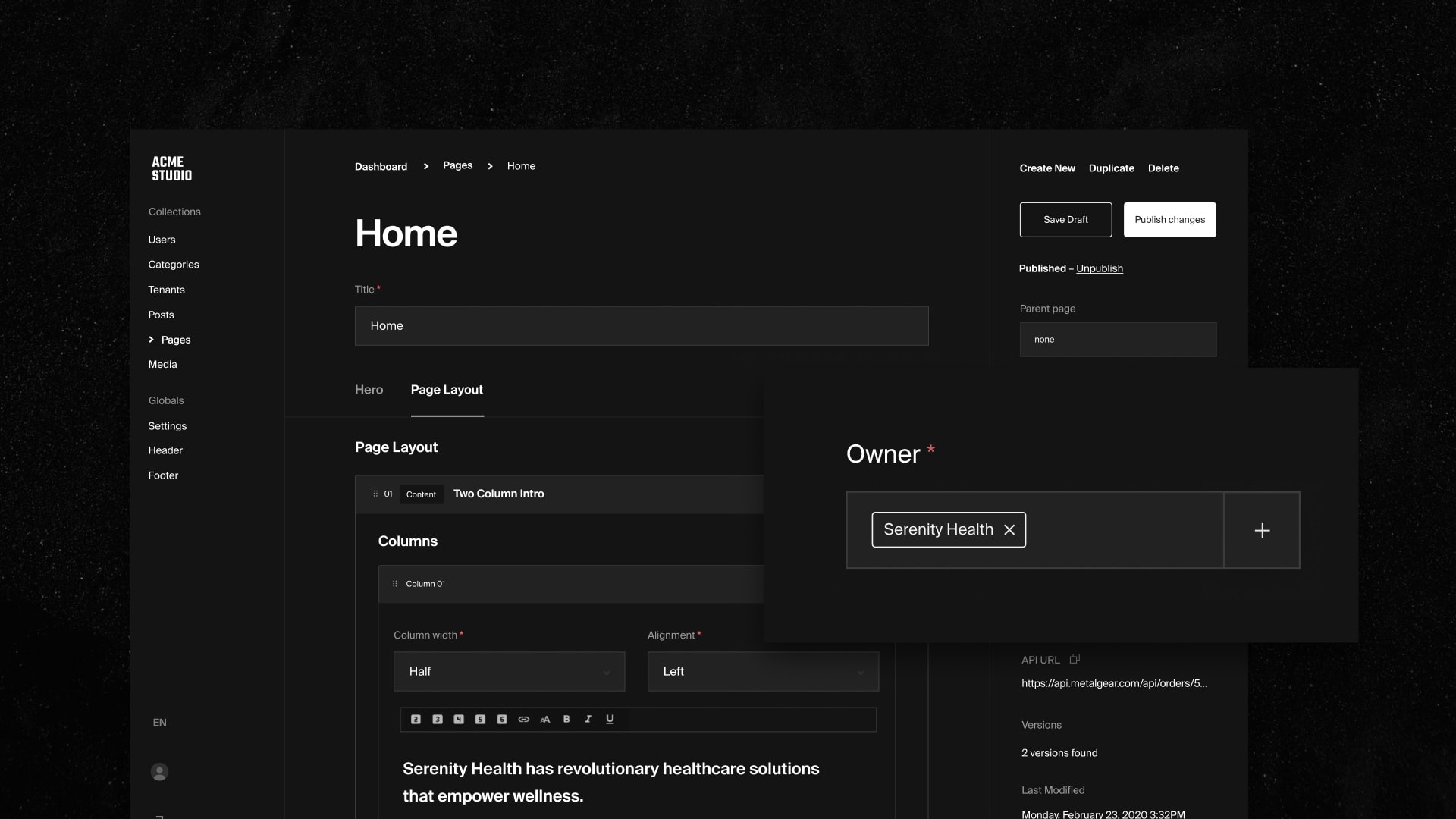This screenshot has width=1456, height=819.
Task: Click the Publish changes button
Action: click(1170, 220)
